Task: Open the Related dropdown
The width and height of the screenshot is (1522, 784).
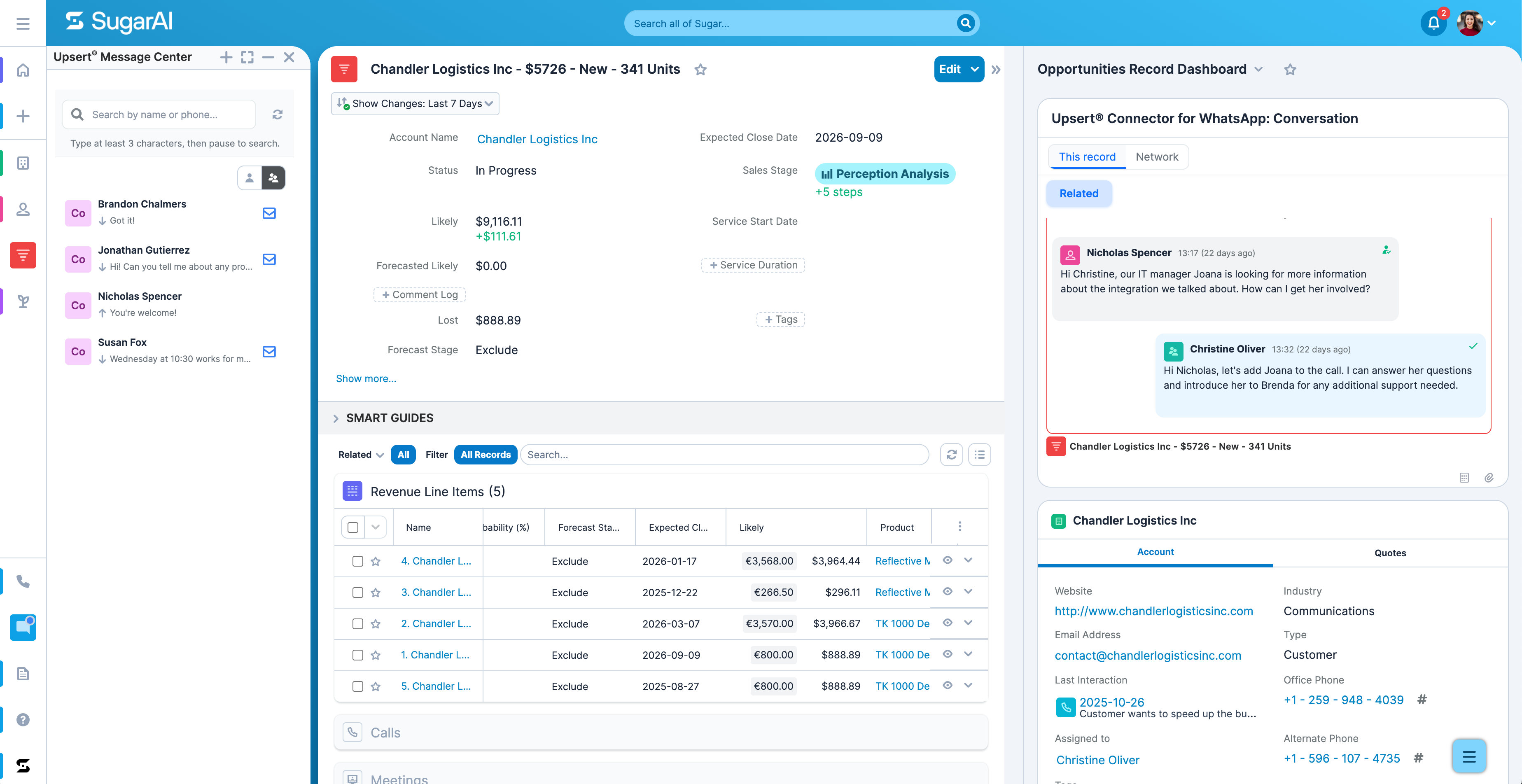Action: tap(360, 454)
